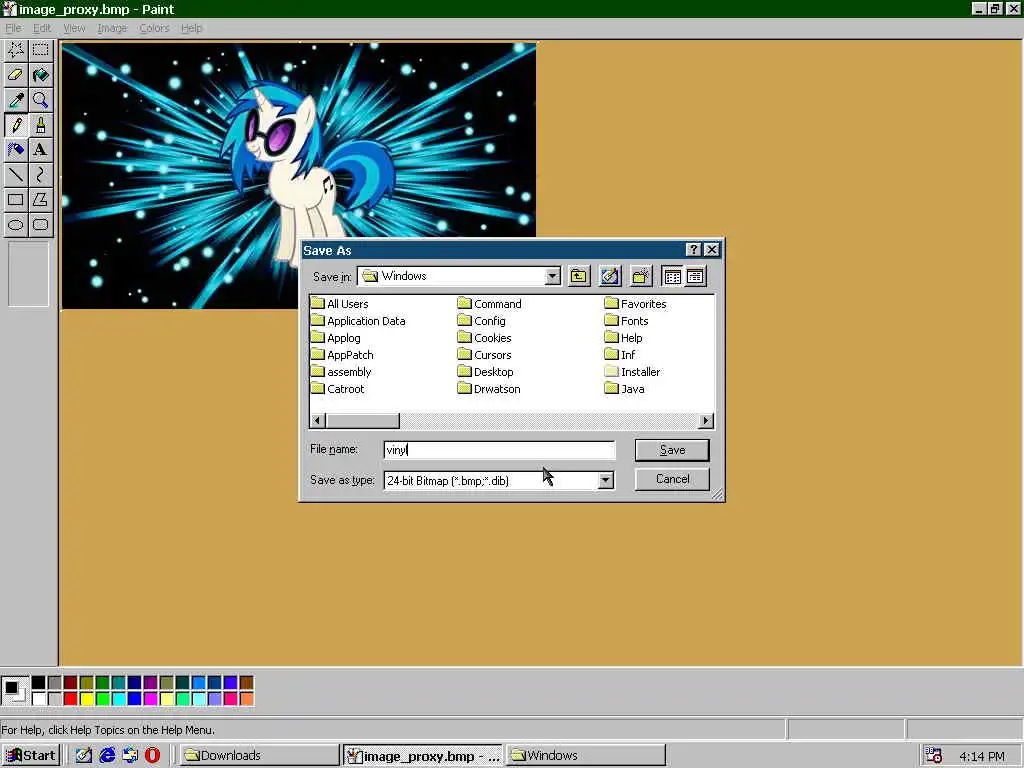Pick the Fill With Color bucket tool
The width and height of the screenshot is (1024, 768).
(40, 75)
